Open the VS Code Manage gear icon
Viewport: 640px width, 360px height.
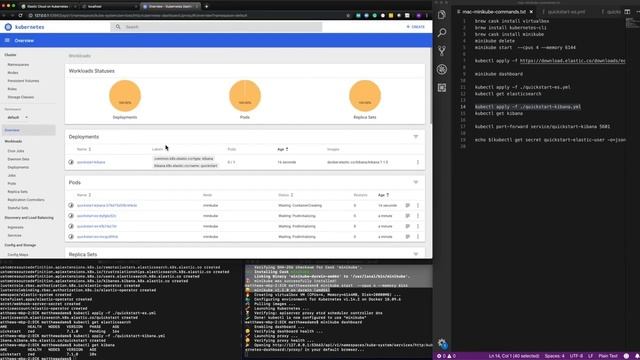coord(442,344)
